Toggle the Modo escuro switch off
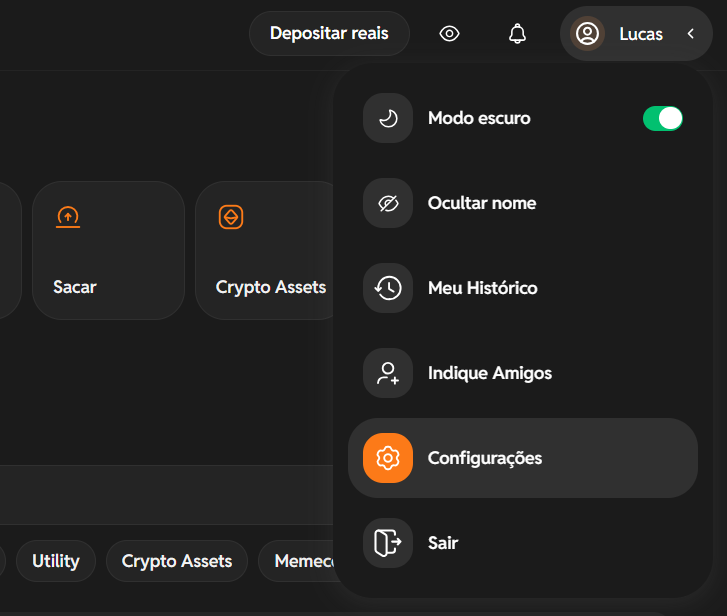Screen dimensions: 727x616 pyautogui.click(x=663, y=118)
